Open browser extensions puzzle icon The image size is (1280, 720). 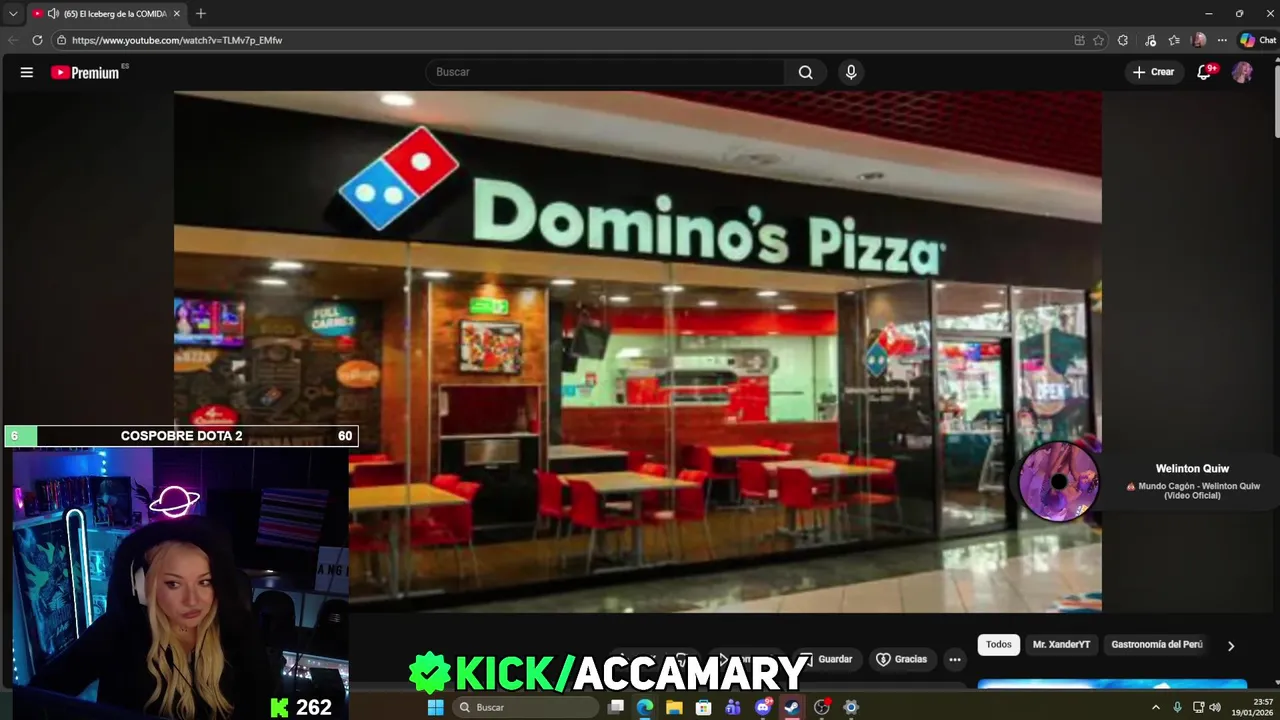click(1123, 40)
